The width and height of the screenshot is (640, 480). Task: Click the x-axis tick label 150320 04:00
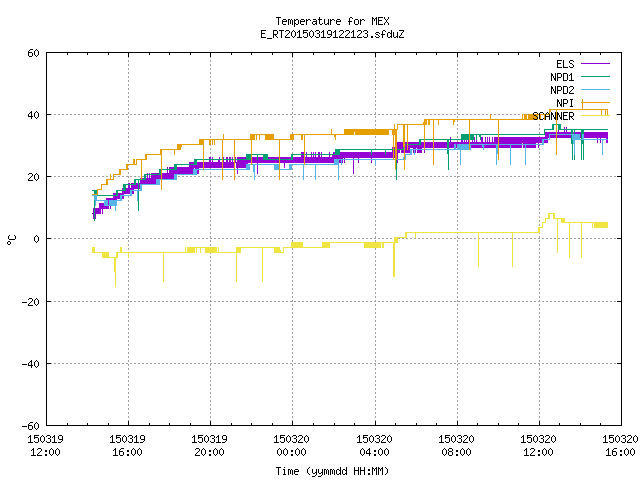coord(374,446)
